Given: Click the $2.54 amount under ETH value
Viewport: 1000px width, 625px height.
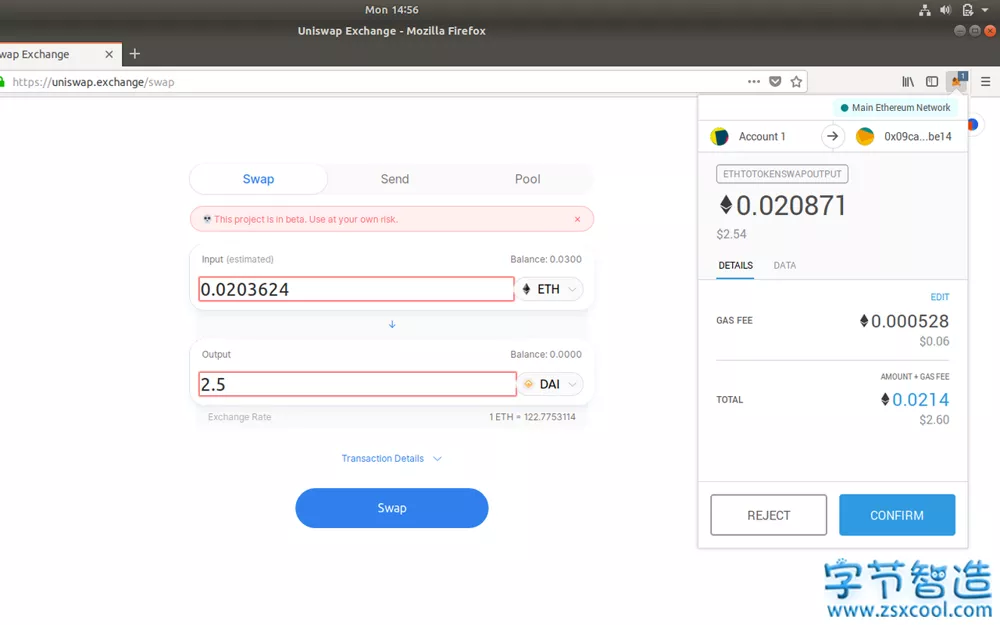Looking at the screenshot, I should pos(731,234).
